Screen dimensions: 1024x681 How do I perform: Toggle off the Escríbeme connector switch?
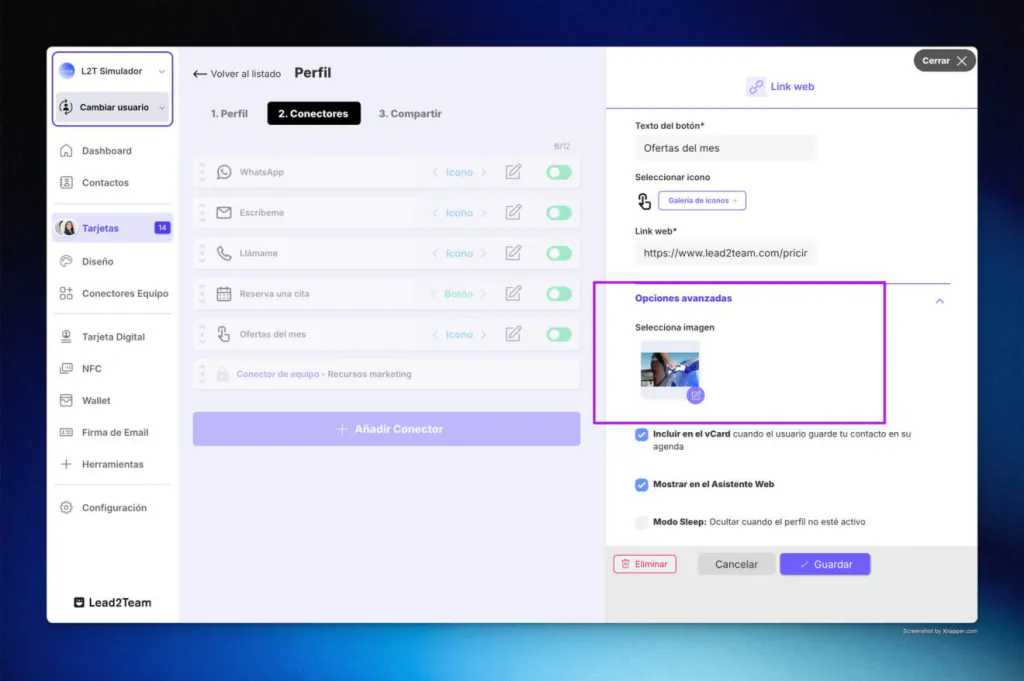point(559,213)
